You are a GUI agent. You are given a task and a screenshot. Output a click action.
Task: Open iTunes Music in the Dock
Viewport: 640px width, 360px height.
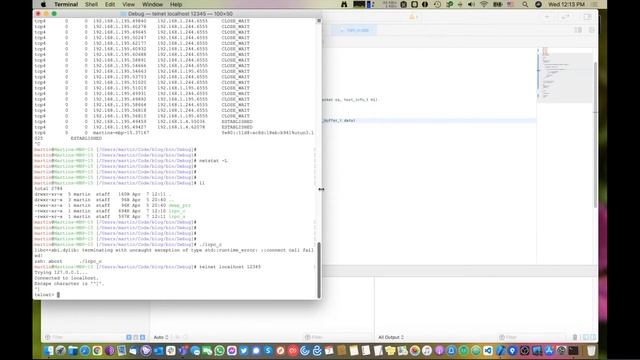coord(427,351)
